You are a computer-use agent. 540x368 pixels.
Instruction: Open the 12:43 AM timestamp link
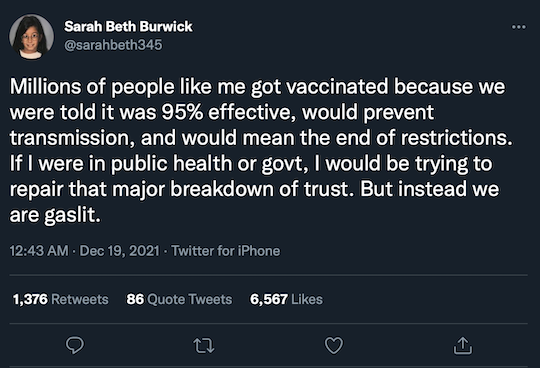pos(39,251)
